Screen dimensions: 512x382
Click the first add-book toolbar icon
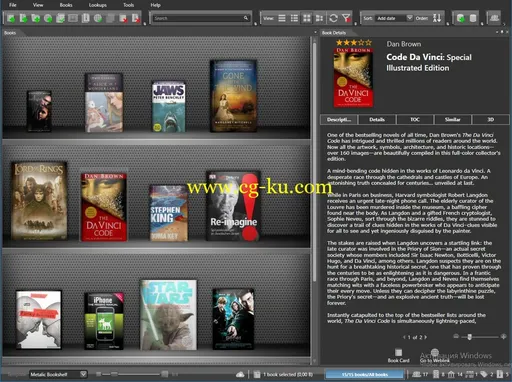point(11,18)
